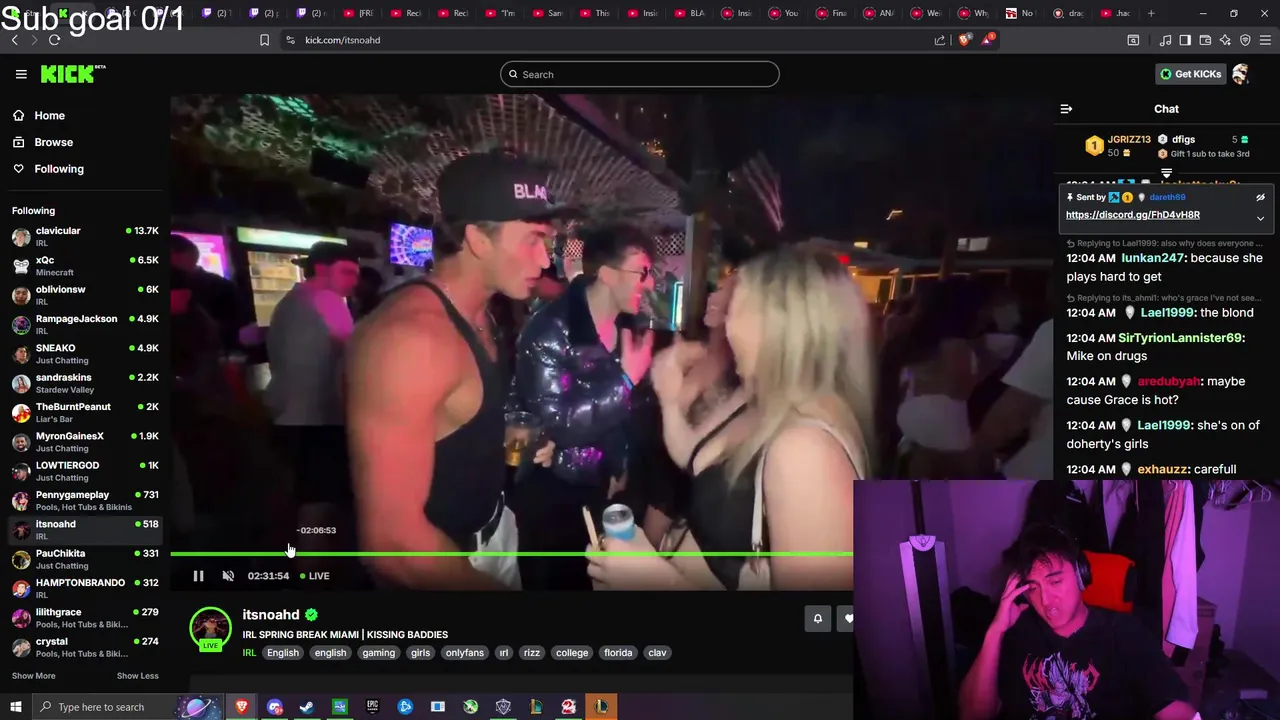Select the onlyfans tag
This screenshot has height=720, width=1280.
(x=464, y=653)
